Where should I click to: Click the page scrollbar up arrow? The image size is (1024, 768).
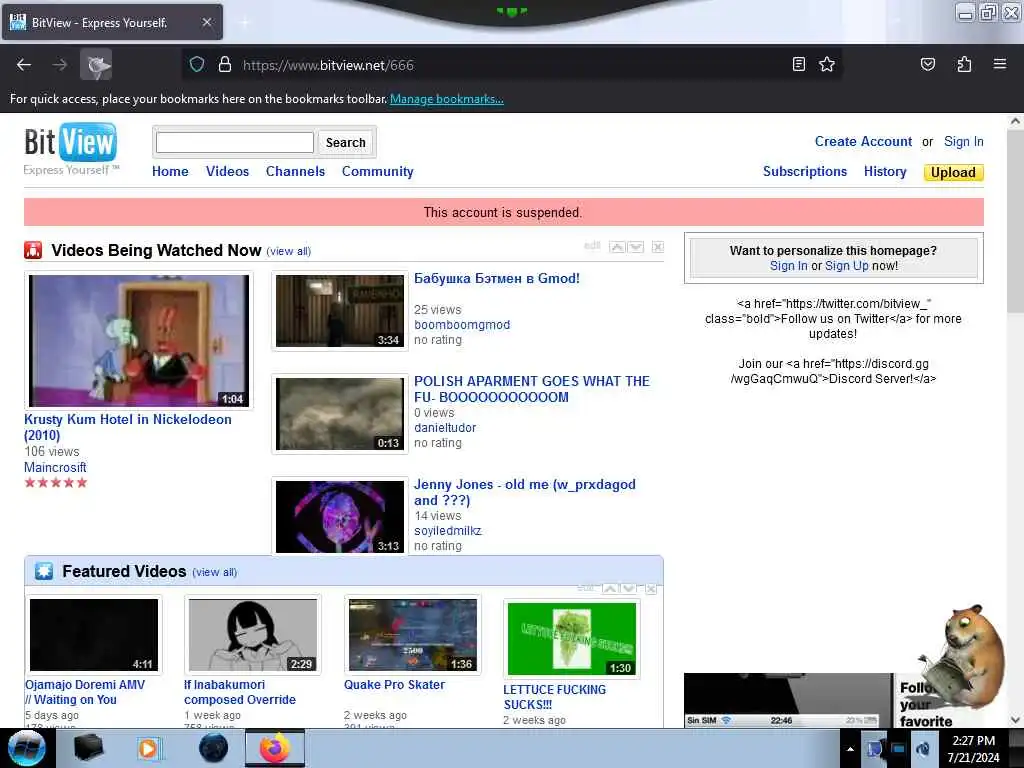pyautogui.click(x=1015, y=121)
